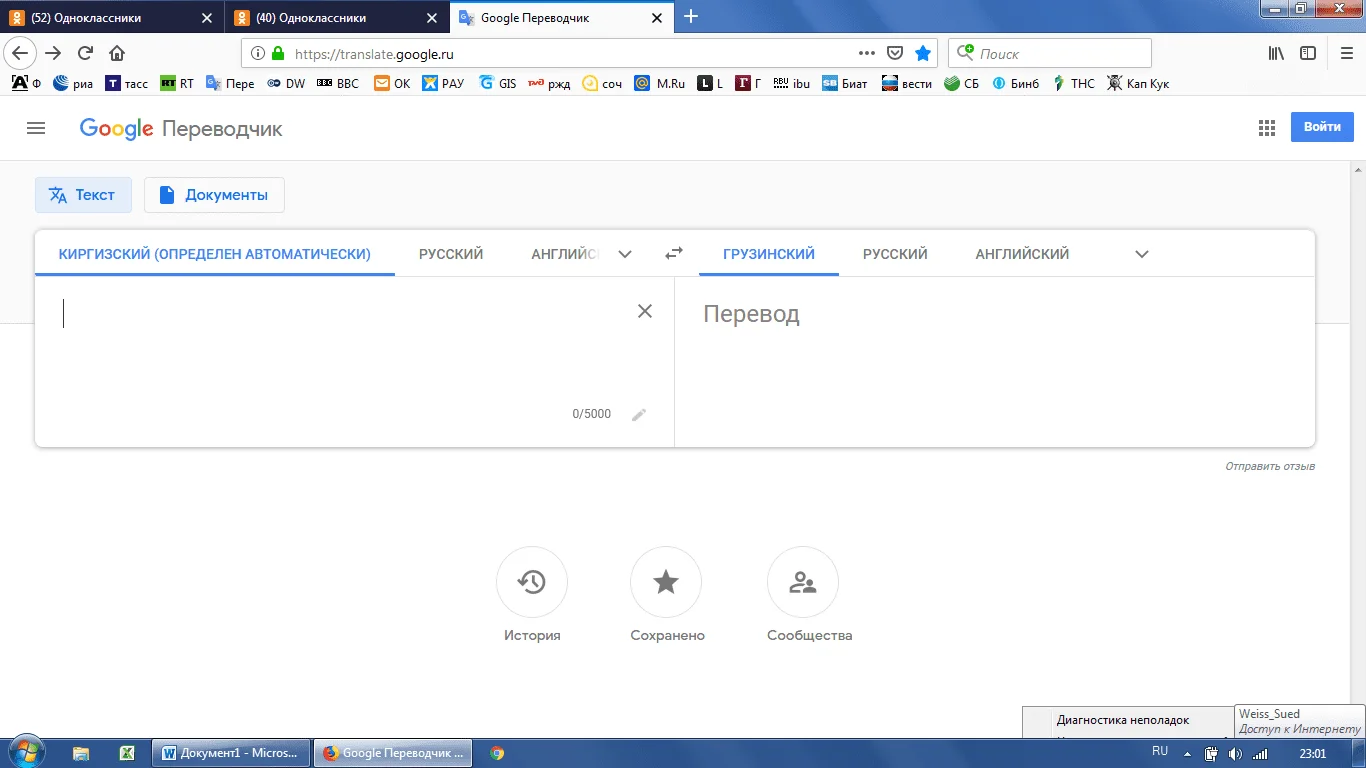Open the тасс bookmark
Screen dimensions: 1366x768
pyautogui.click(x=127, y=84)
